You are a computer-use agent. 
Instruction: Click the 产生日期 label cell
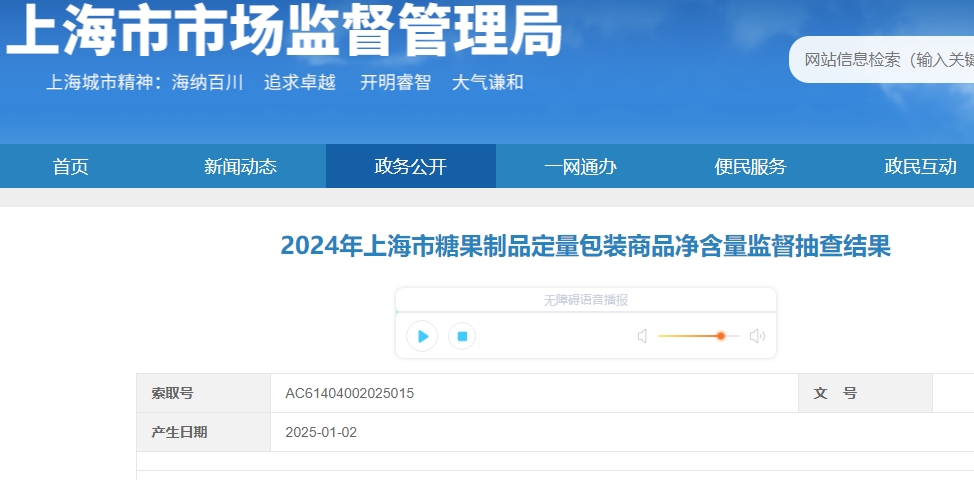point(180,433)
